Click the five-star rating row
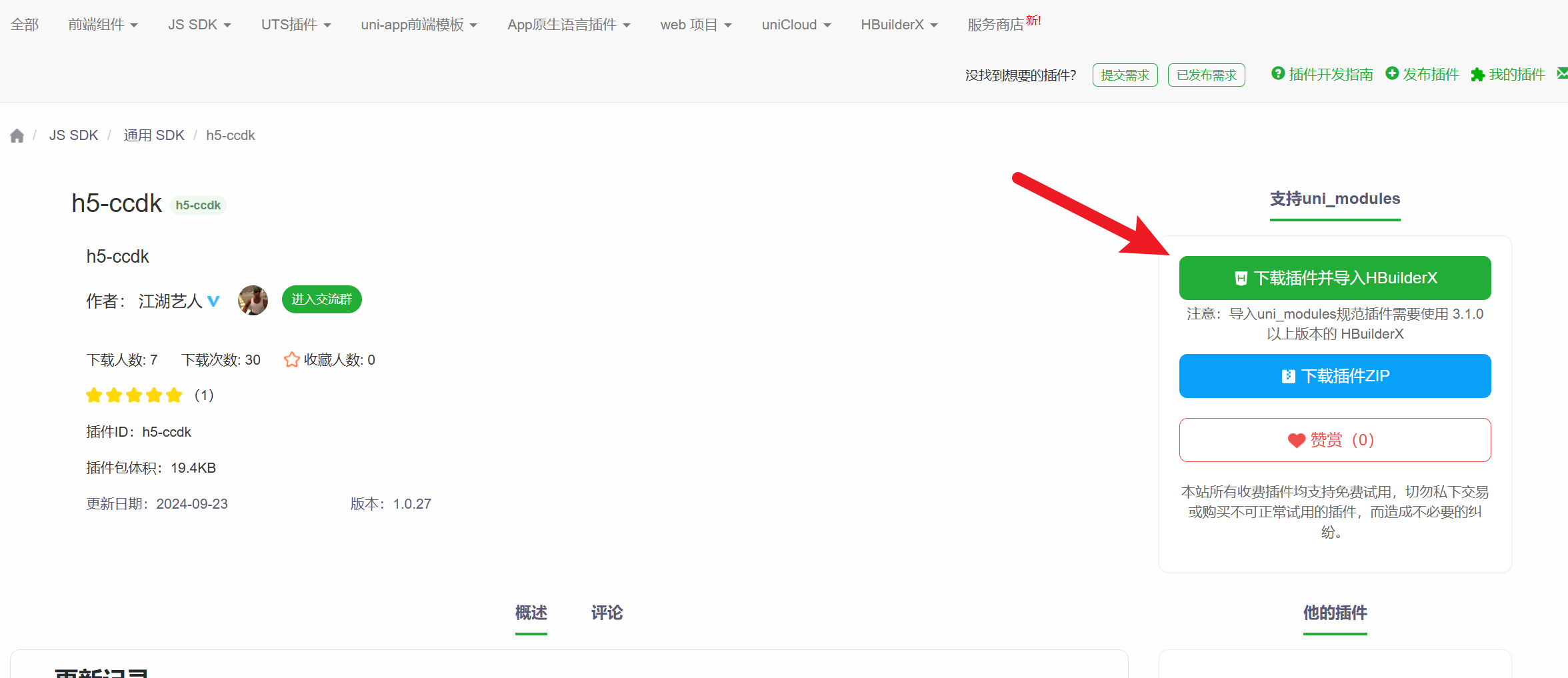The height and width of the screenshot is (678, 1568). (x=134, y=395)
